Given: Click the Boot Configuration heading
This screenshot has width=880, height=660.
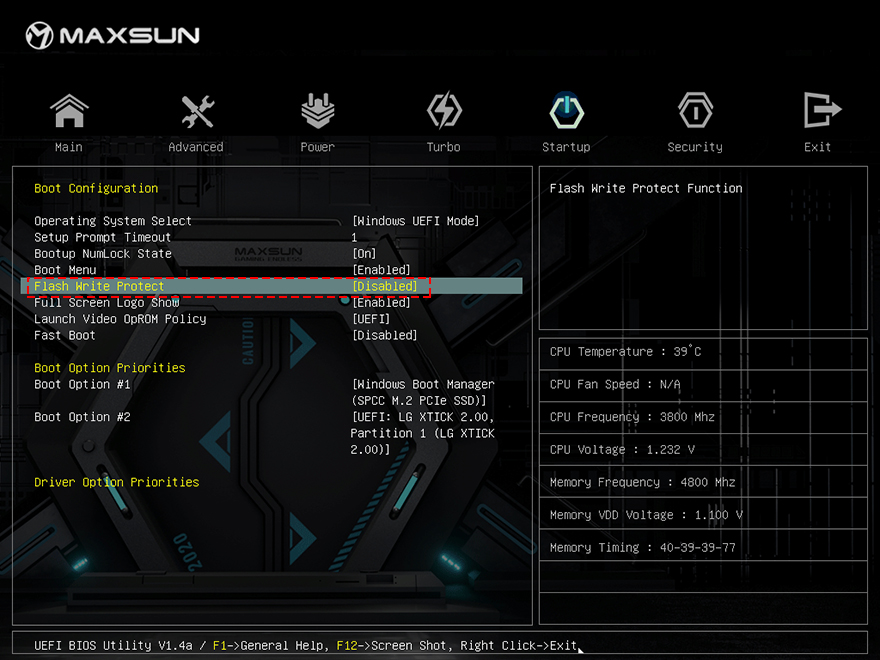Looking at the screenshot, I should [96, 189].
